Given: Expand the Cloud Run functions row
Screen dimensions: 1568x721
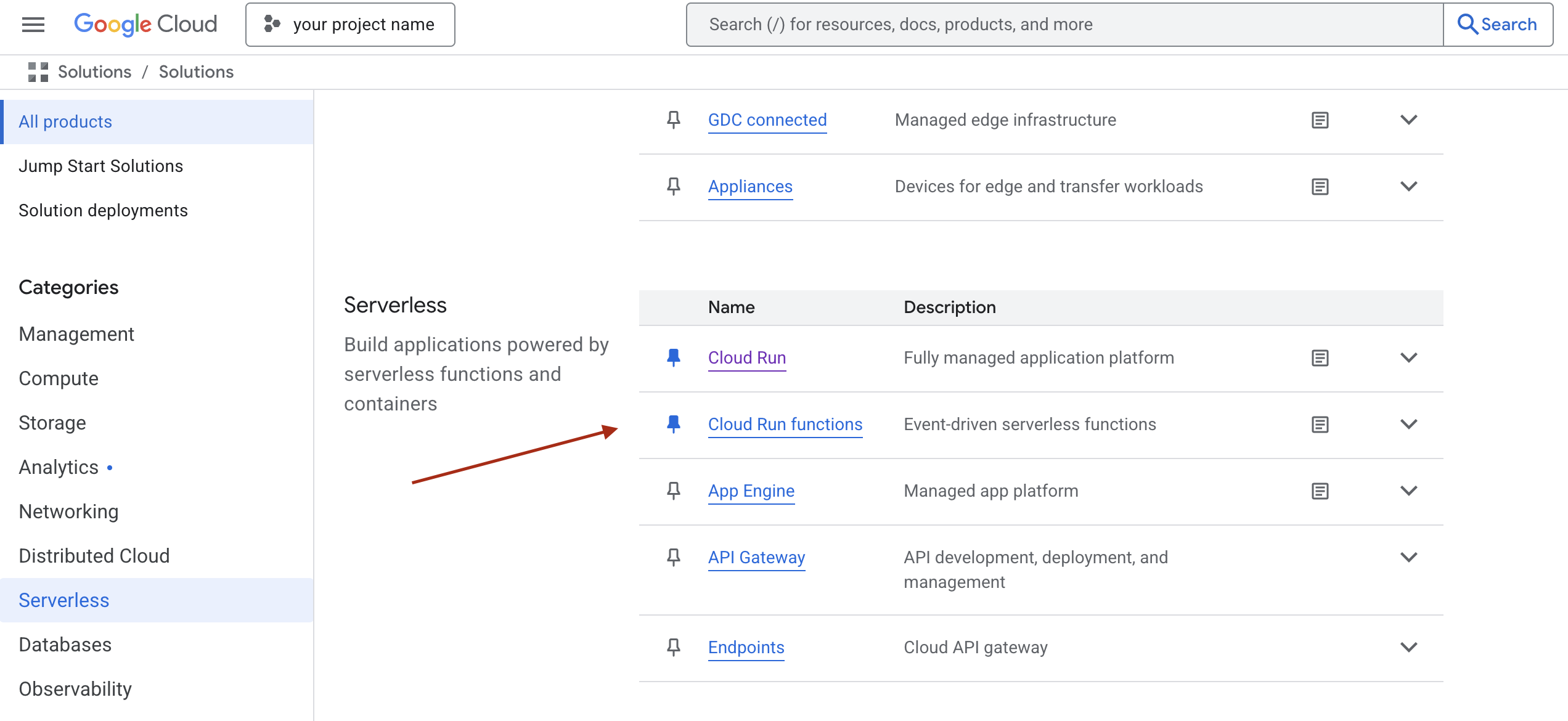Looking at the screenshot, I should tap(1408, 425).
